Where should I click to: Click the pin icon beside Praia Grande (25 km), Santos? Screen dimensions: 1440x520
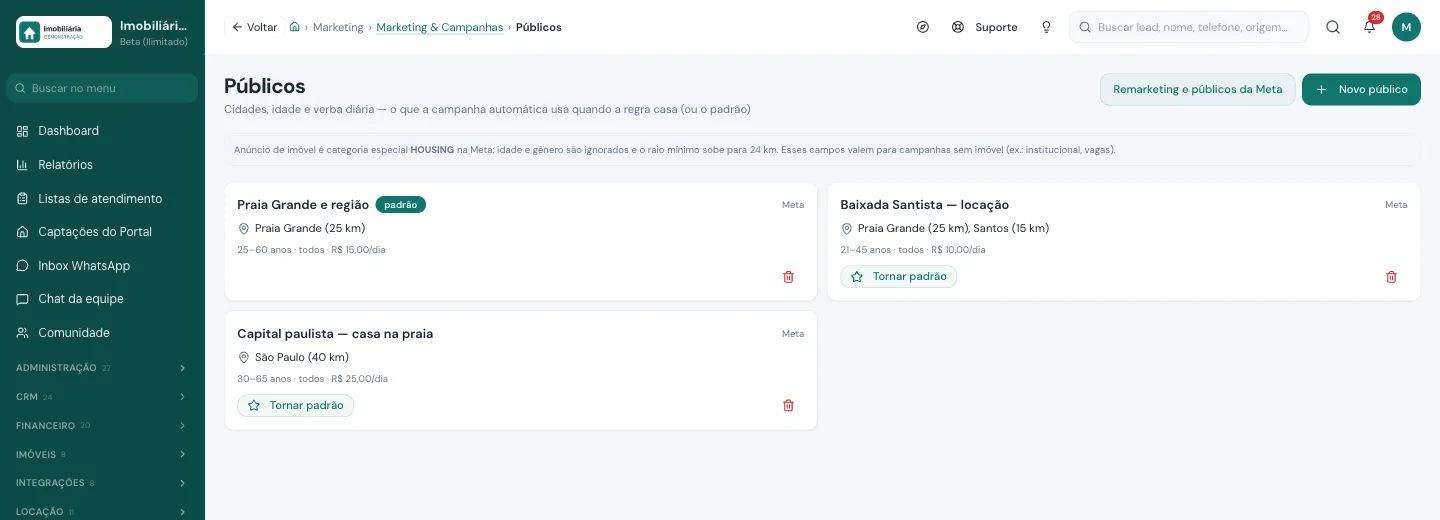846,229
